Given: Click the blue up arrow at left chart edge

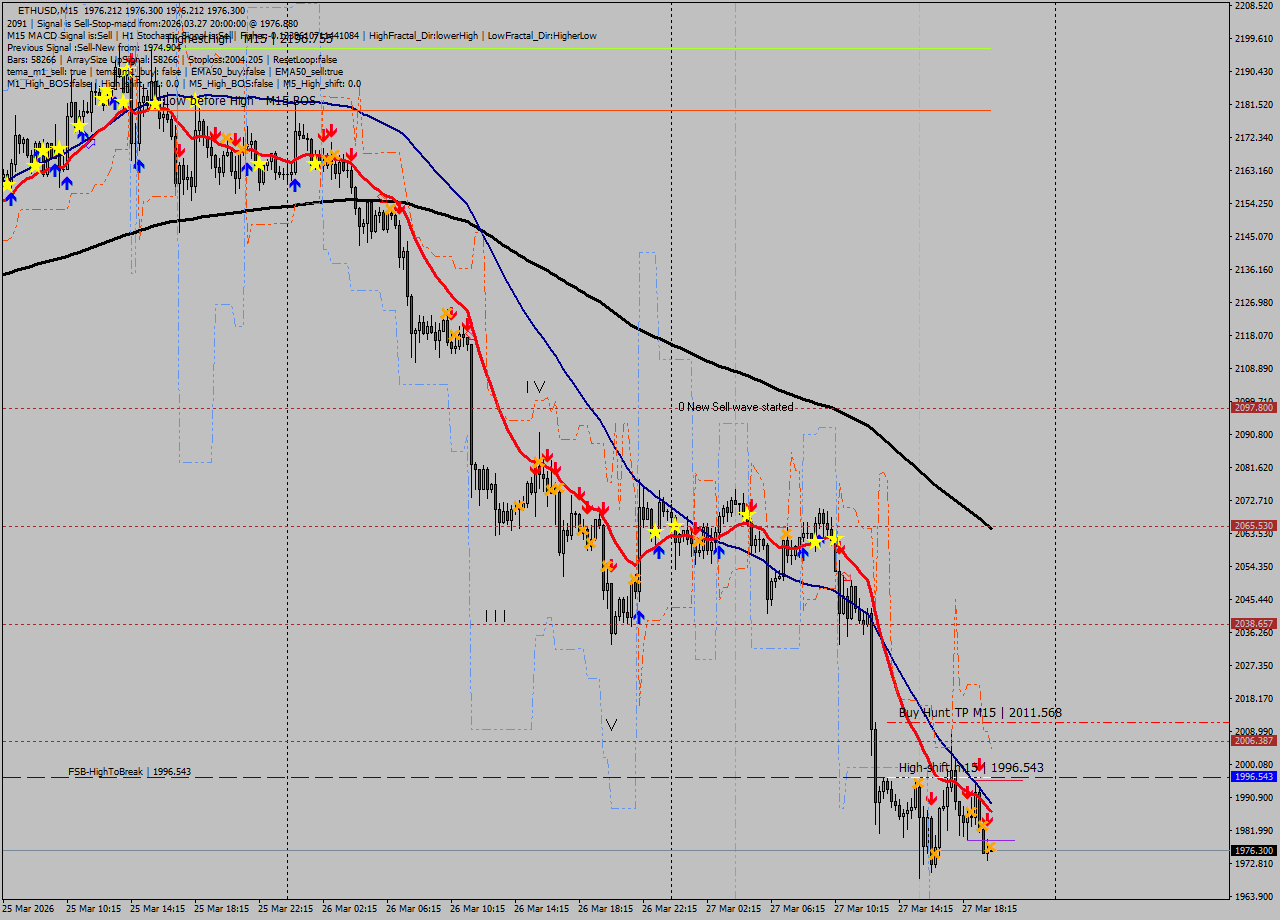Looking at the screenshot, I should click(11, 198).
